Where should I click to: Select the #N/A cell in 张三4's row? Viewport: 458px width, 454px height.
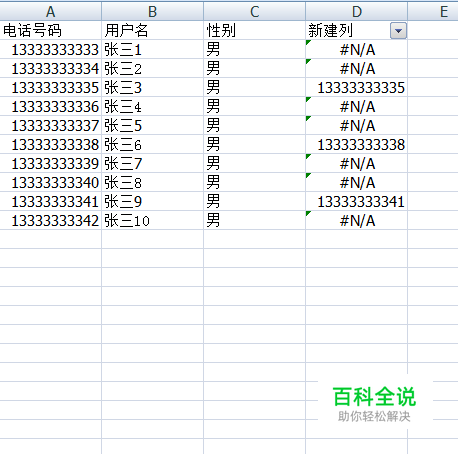point(357,107)
